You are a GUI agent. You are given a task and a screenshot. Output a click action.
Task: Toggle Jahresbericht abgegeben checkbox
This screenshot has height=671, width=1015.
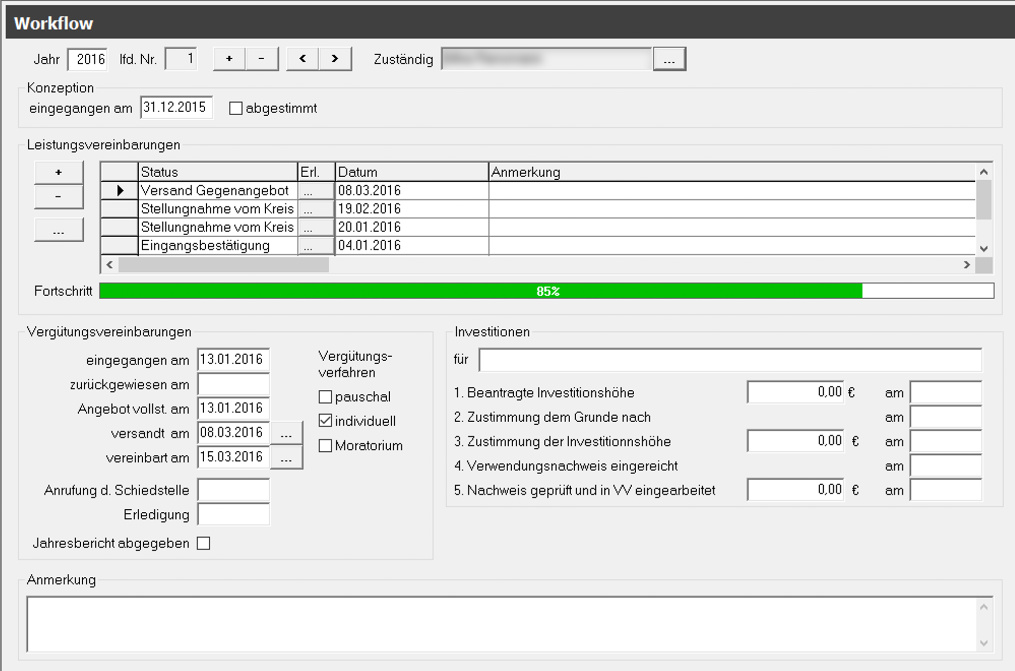pos(204,543)
